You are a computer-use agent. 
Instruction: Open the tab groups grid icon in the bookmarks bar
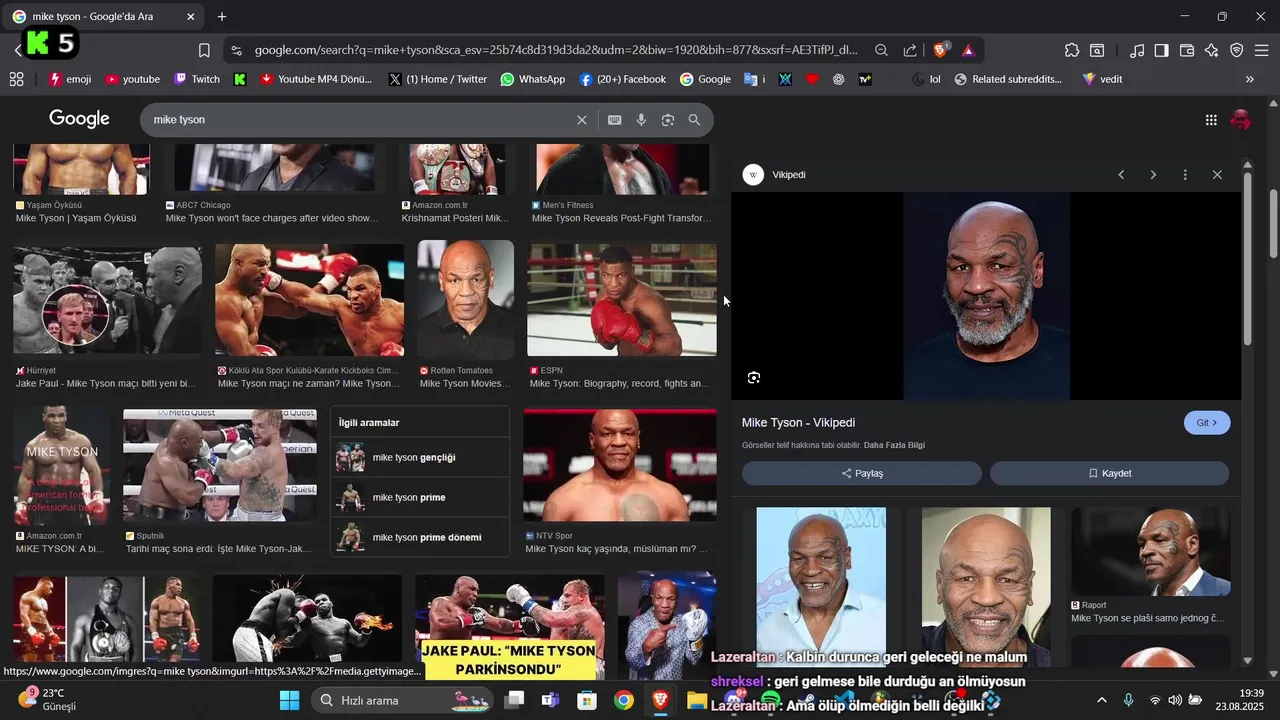pyautogui.click(x=16, y=79)
